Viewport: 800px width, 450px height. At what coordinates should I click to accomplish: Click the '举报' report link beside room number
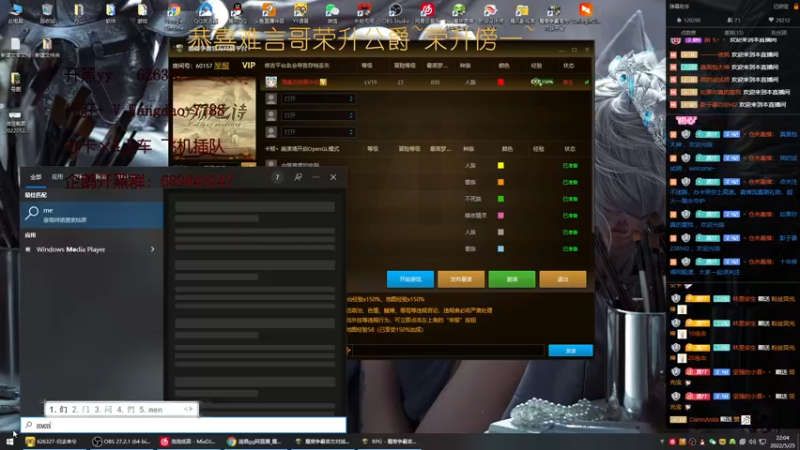click(x=221, y=66)
